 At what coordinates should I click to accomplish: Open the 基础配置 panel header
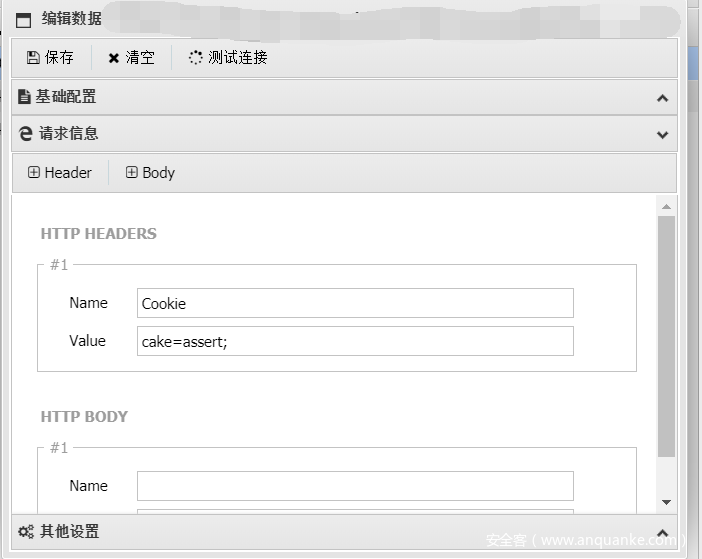coord(344,97)
